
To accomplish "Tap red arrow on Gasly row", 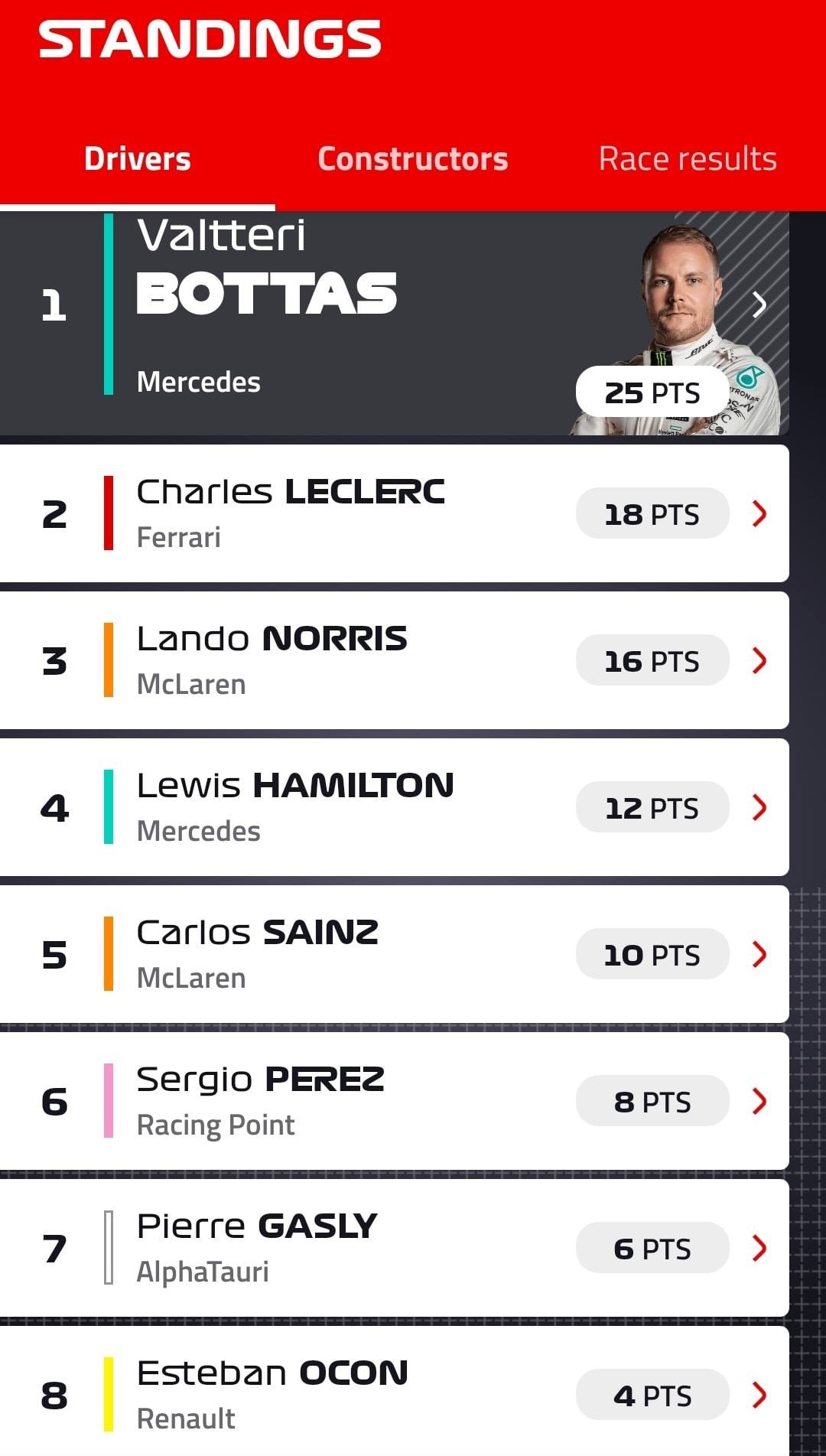I will (759, 1248).
